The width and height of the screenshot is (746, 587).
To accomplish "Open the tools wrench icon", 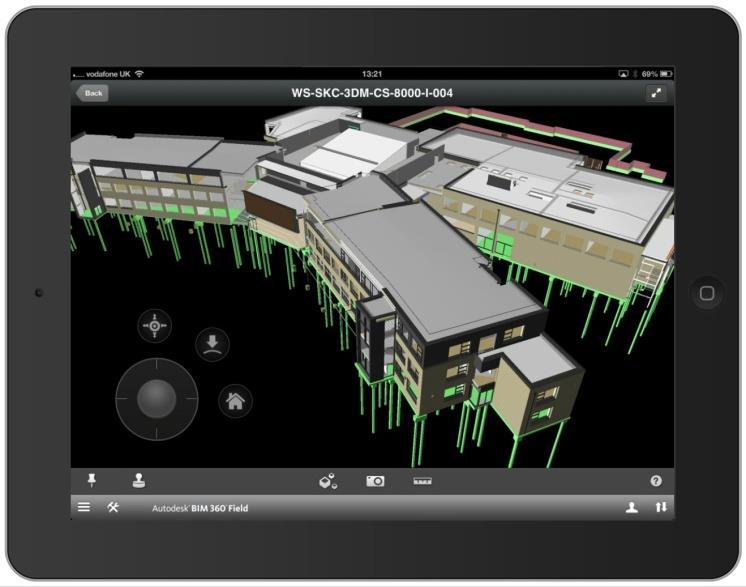I will (x=113, y=507).
